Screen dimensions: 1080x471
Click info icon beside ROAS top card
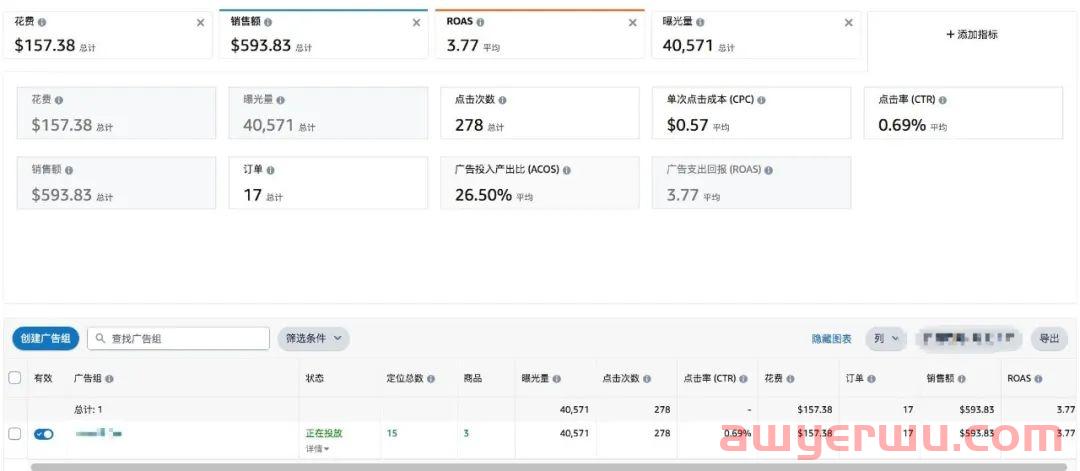481,22
